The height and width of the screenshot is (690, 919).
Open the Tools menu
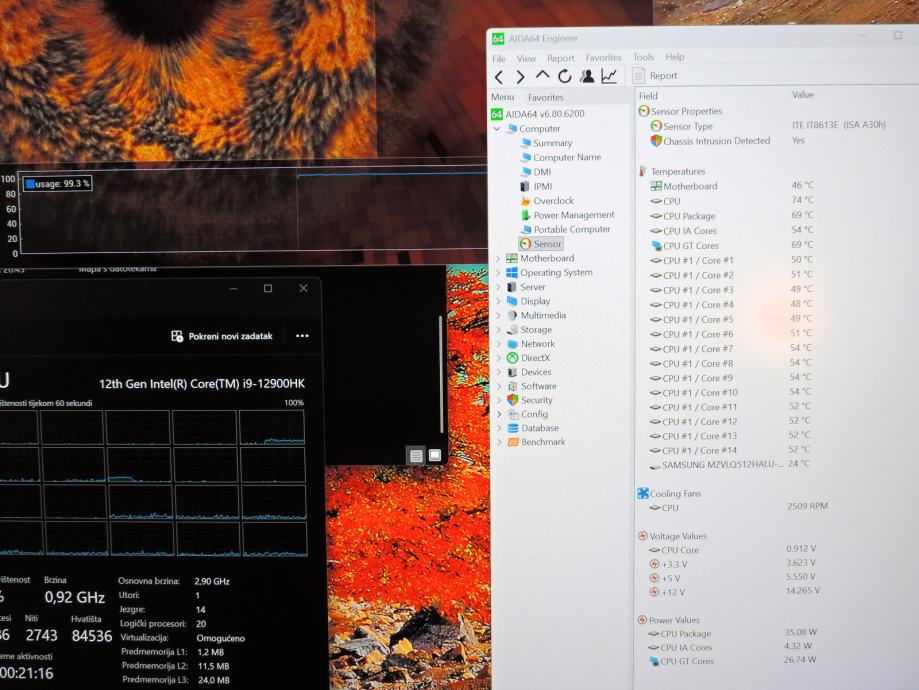pyautogui.click(x=643, y=58)
